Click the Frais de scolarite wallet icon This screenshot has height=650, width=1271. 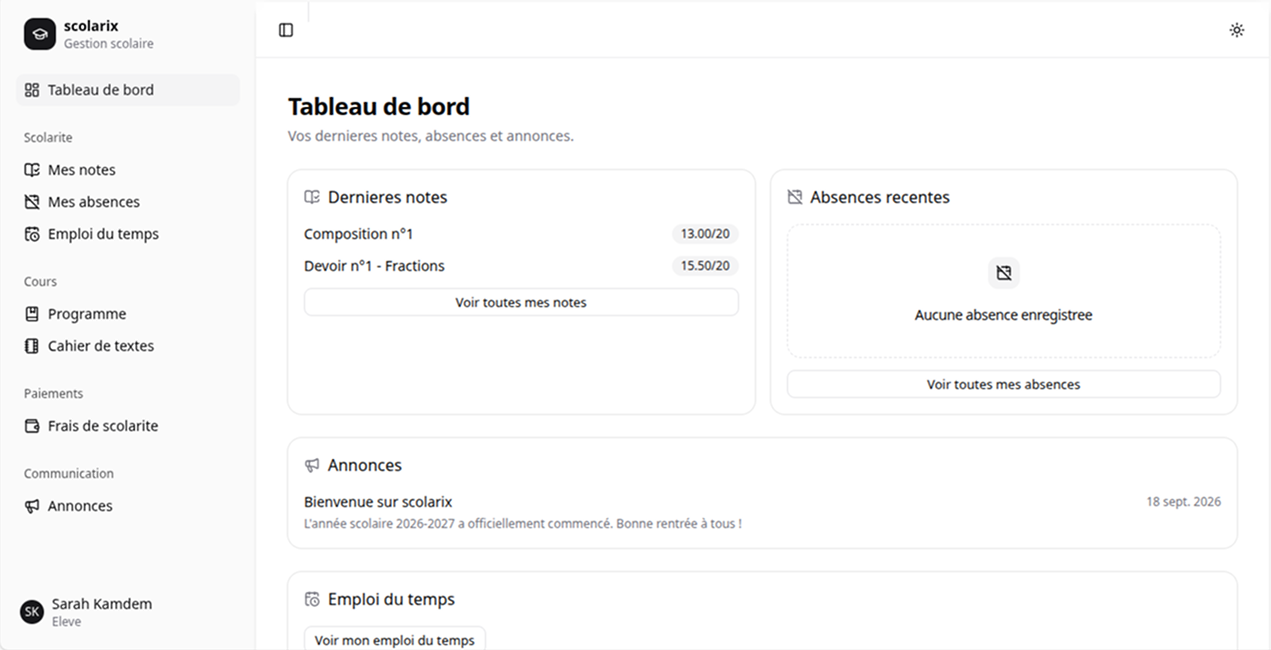[32, 426]
